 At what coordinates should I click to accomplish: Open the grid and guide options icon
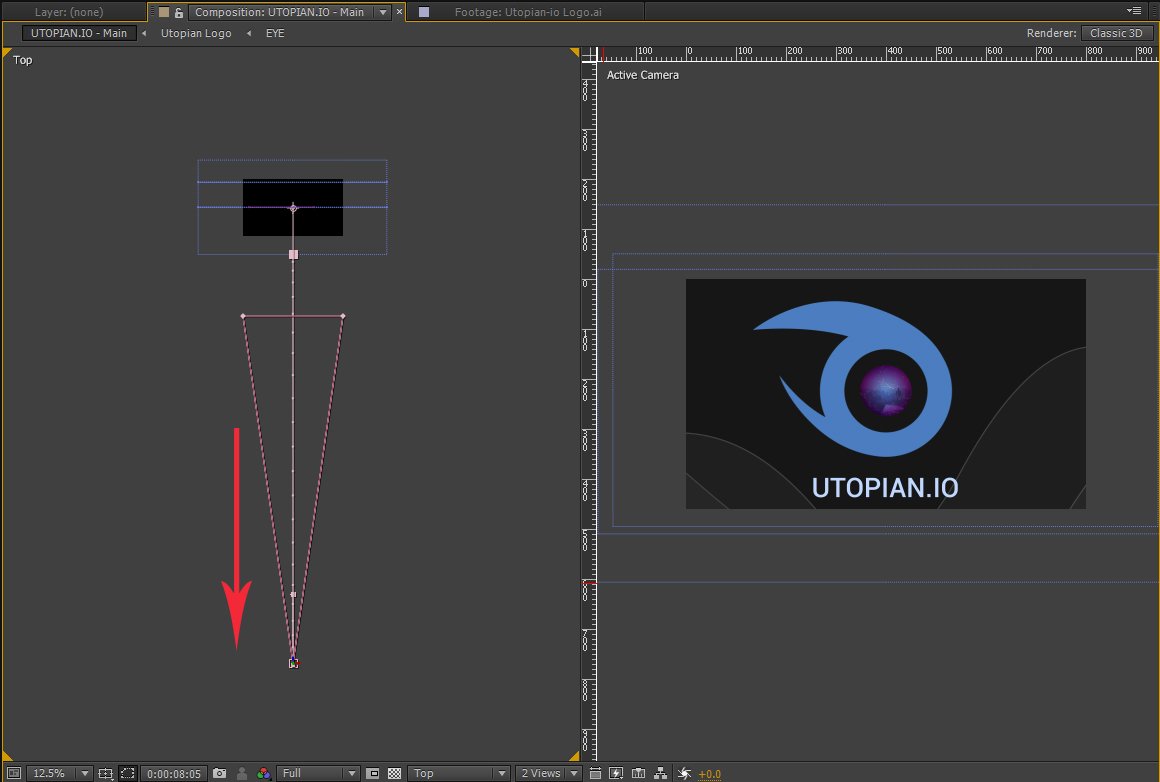(x=105, y=773)
